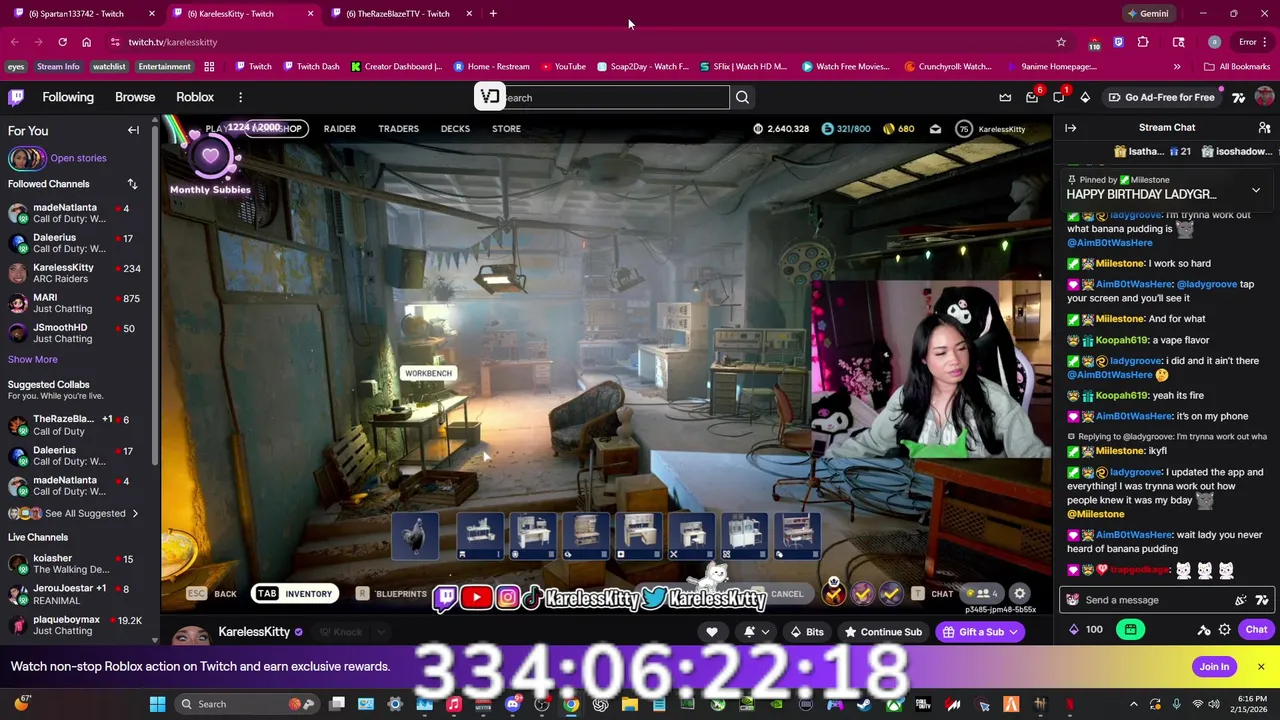This screenshot has width=1280, height=720.
Task: Open YouTube bookmark
Action: click(x=563, y=67)
